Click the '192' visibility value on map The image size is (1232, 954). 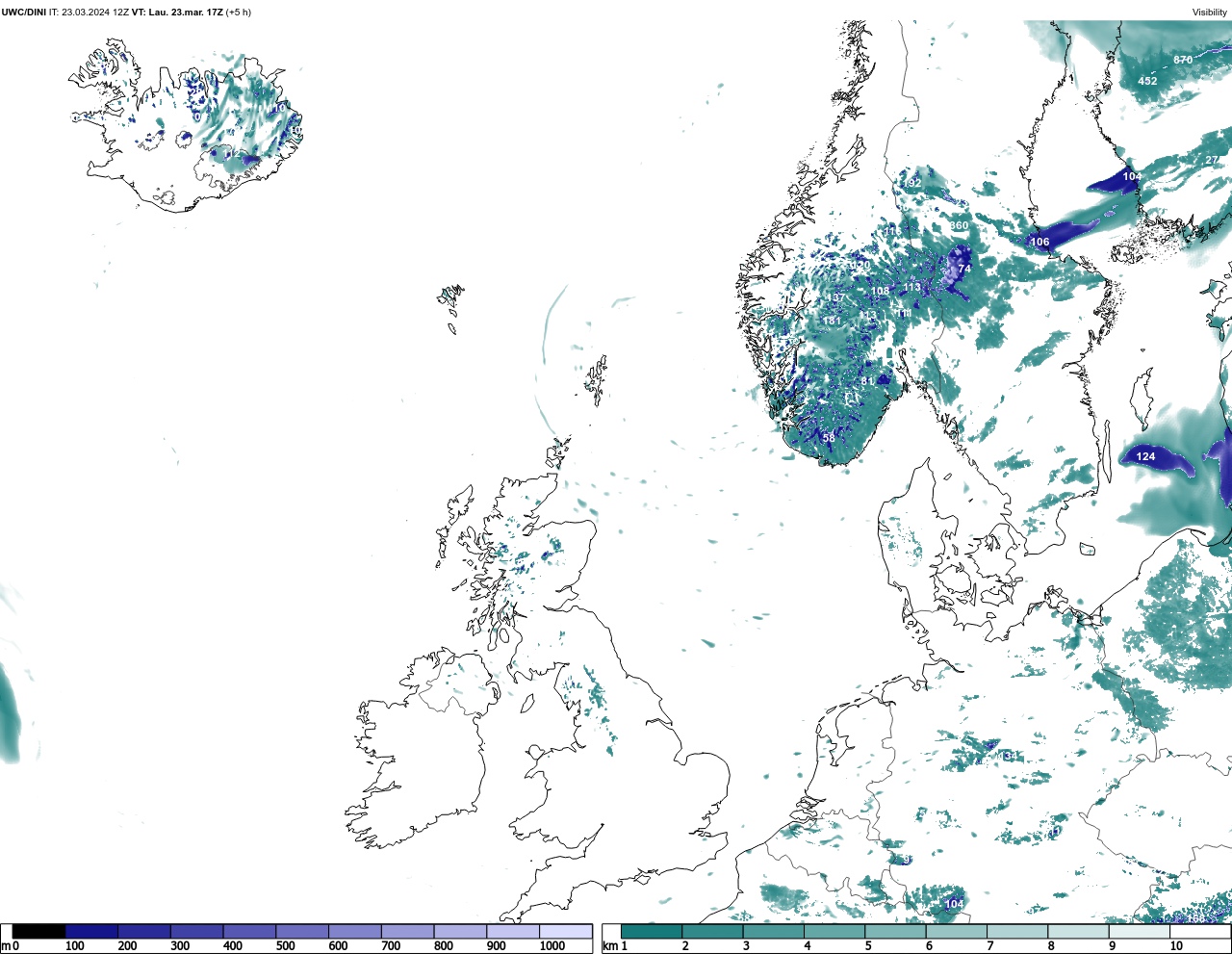coord(911,183)
